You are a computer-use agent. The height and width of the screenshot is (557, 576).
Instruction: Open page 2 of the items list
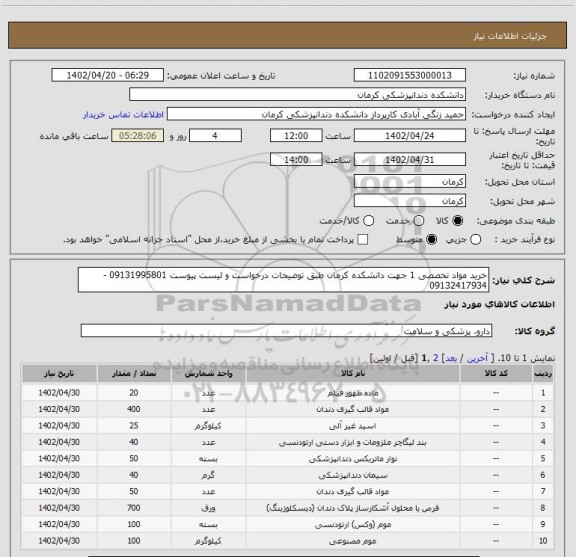[x=436, y=358]
